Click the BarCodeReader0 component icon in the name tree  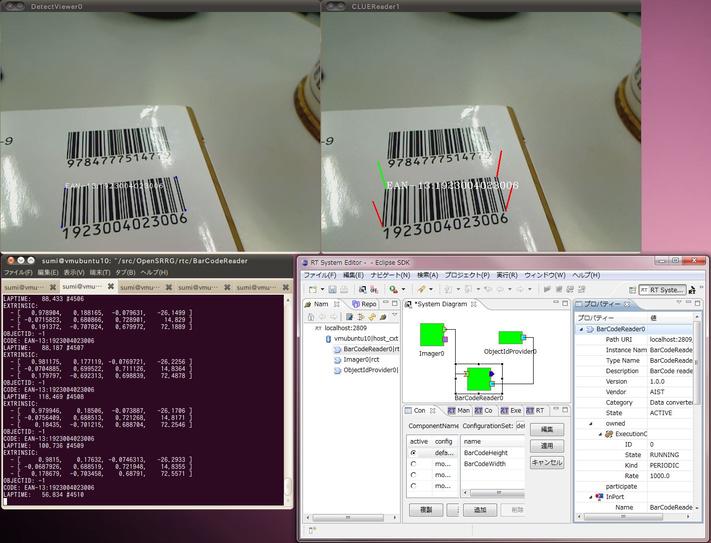pos(337,349)
